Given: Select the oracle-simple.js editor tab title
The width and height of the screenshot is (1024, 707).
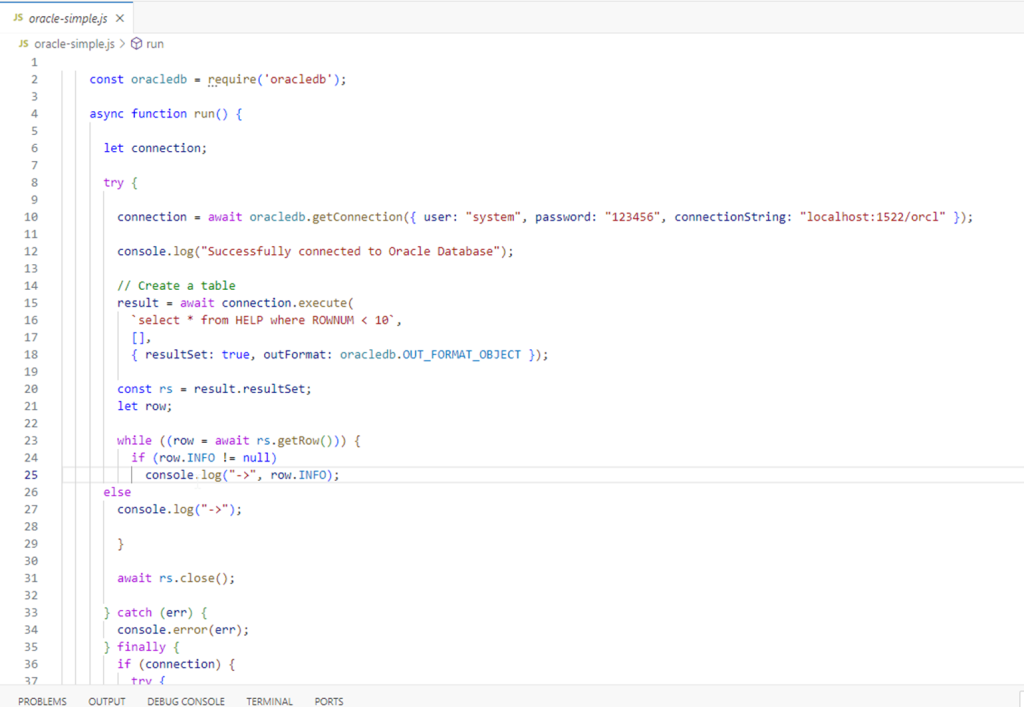Looking at the screenshot, I should [x=68, y=19].
